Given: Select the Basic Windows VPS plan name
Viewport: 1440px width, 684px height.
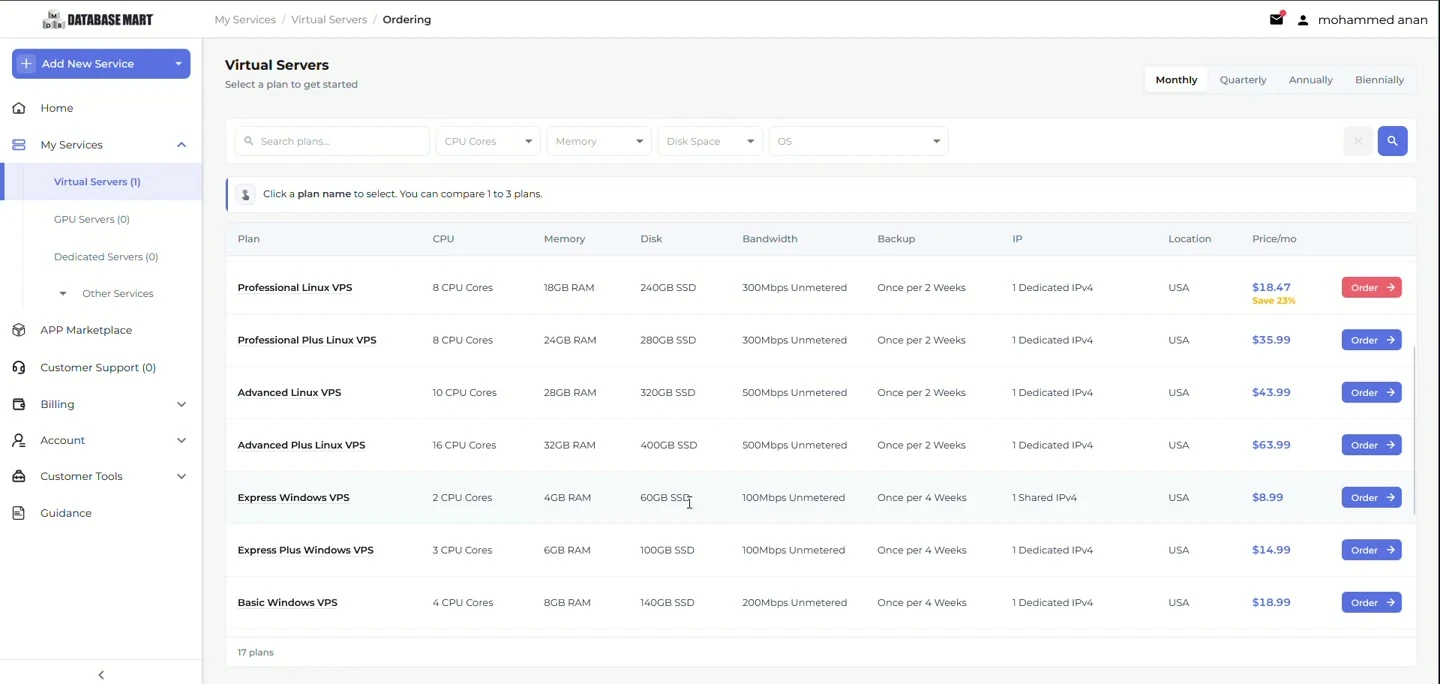Looking at the screenshot, I should click(x=287, y=603).
